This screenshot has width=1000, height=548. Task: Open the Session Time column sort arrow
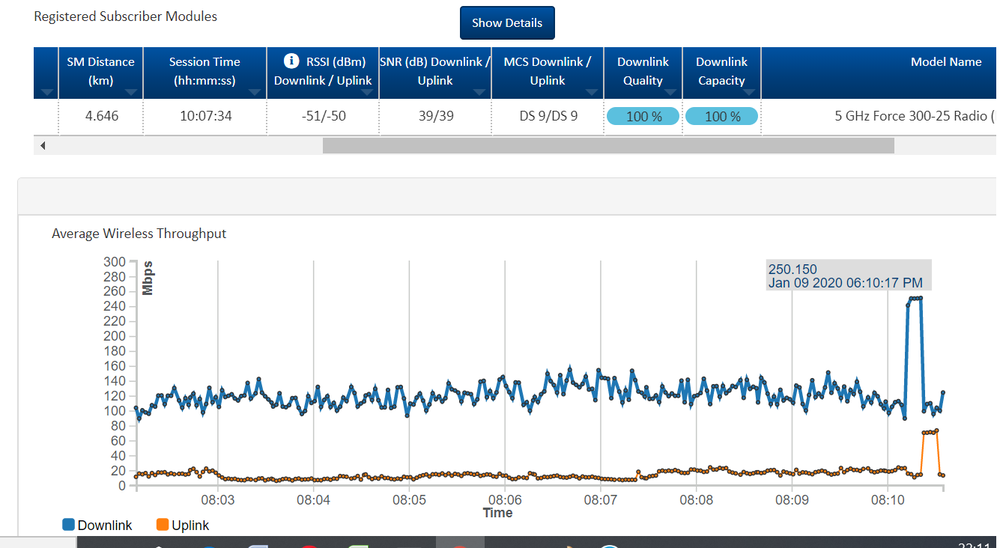pyautogui.click(x=257, y=92)
